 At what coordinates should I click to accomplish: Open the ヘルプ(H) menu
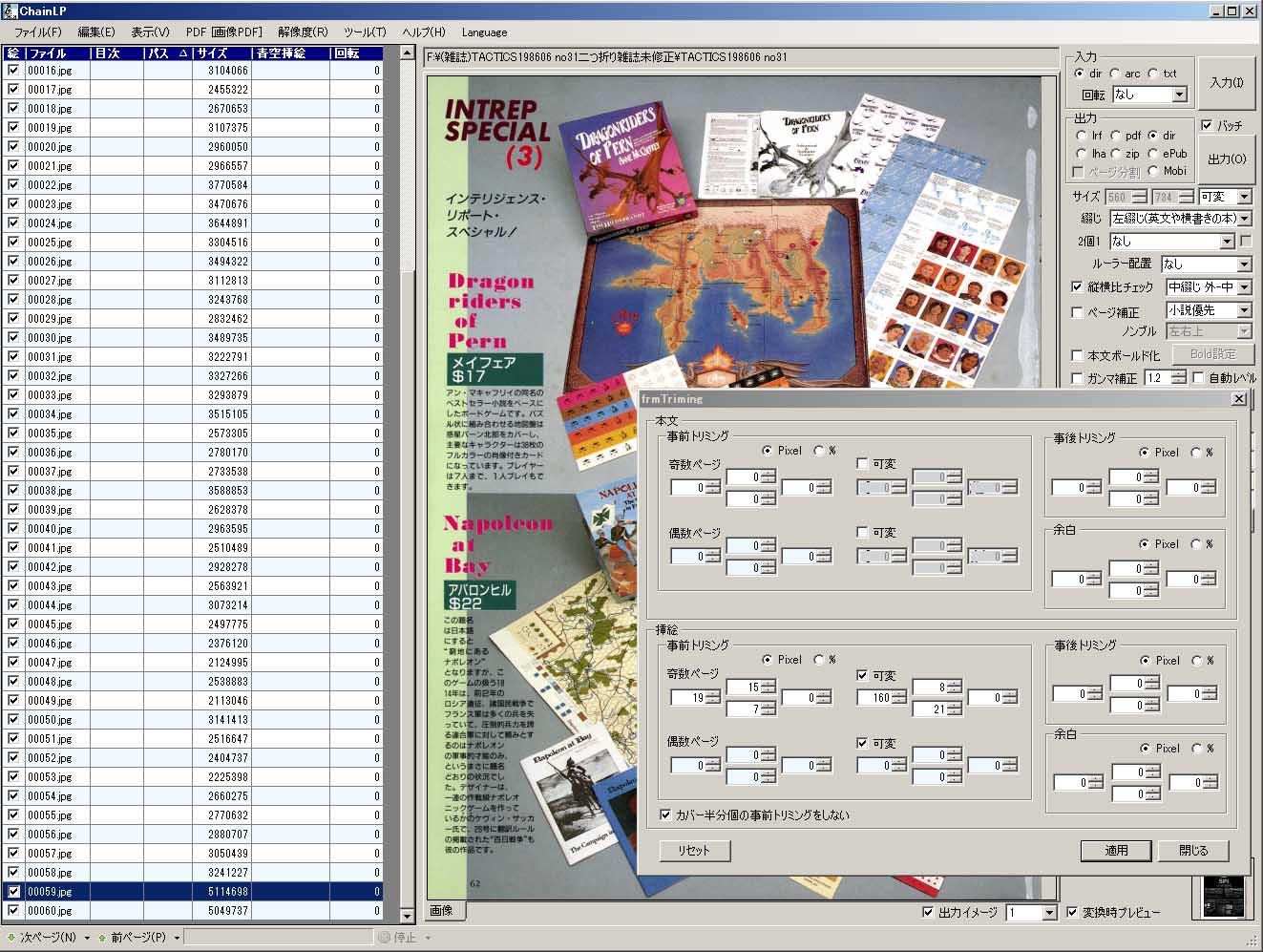[x=423, y=32]
